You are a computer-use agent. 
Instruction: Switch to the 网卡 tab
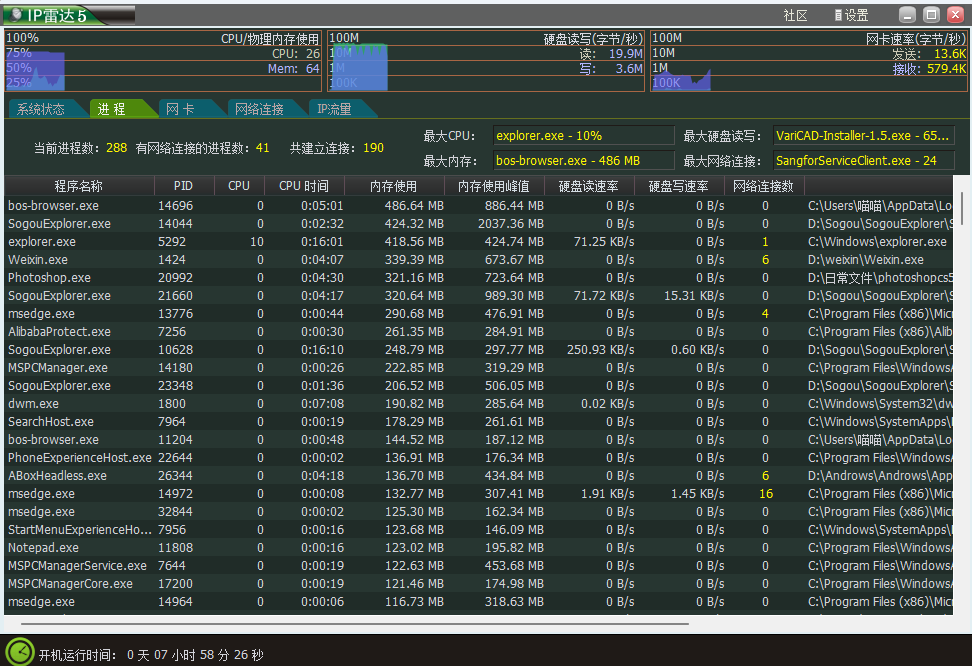coord(180,109)
